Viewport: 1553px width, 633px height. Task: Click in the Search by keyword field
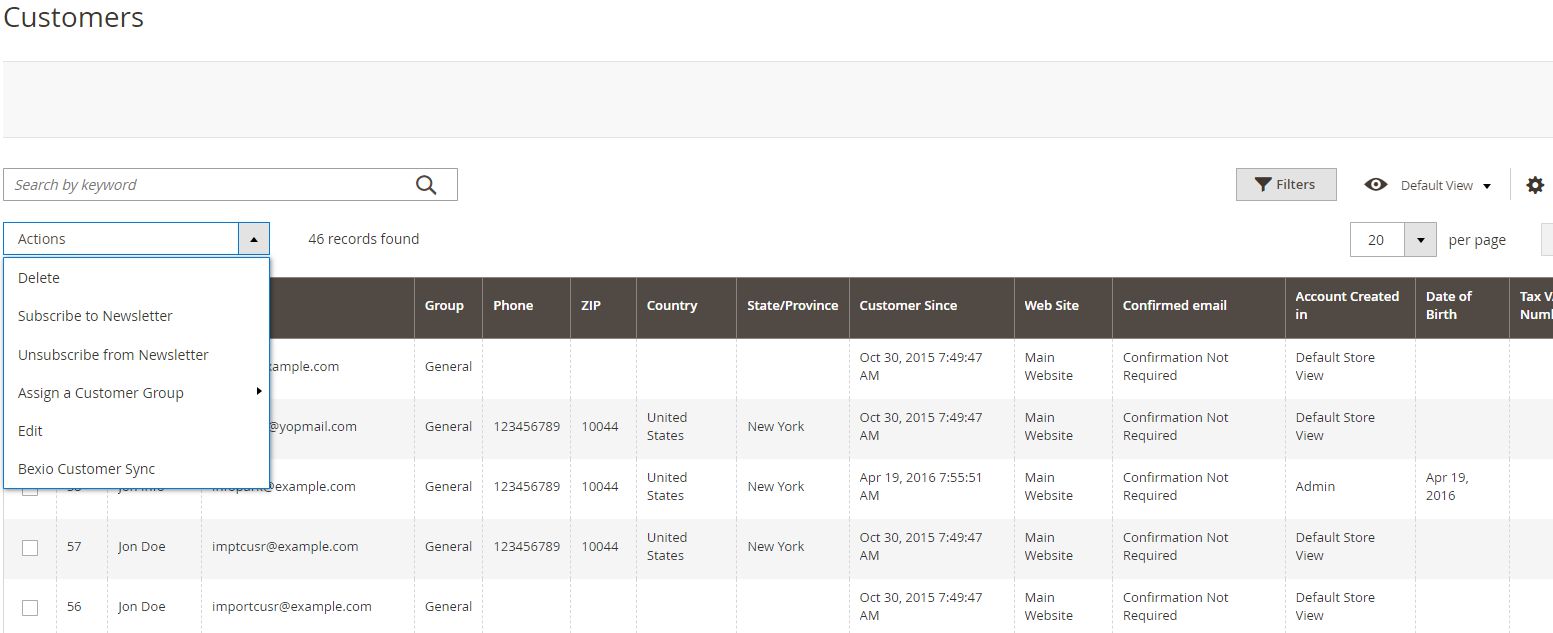[x=210, y=185]
